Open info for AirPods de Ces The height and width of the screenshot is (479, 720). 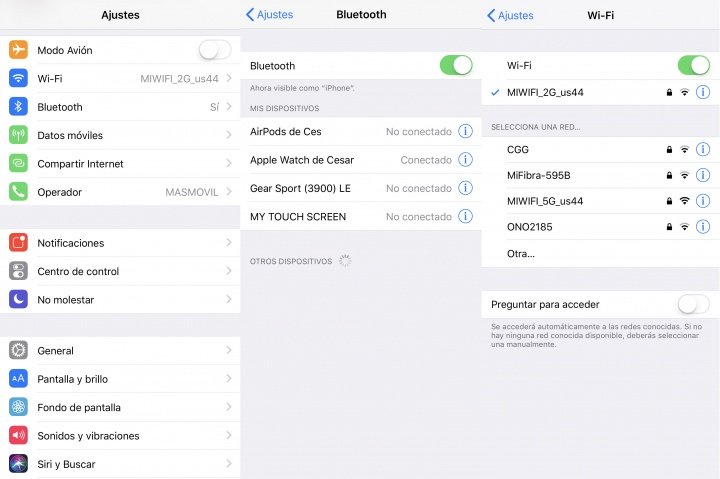tap(465, 131)
